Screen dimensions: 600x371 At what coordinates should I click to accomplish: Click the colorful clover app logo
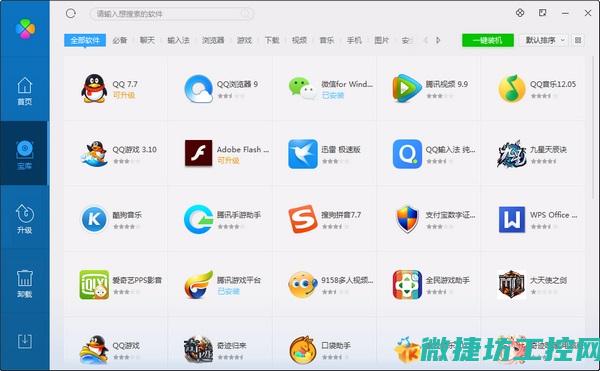(25, 29)
